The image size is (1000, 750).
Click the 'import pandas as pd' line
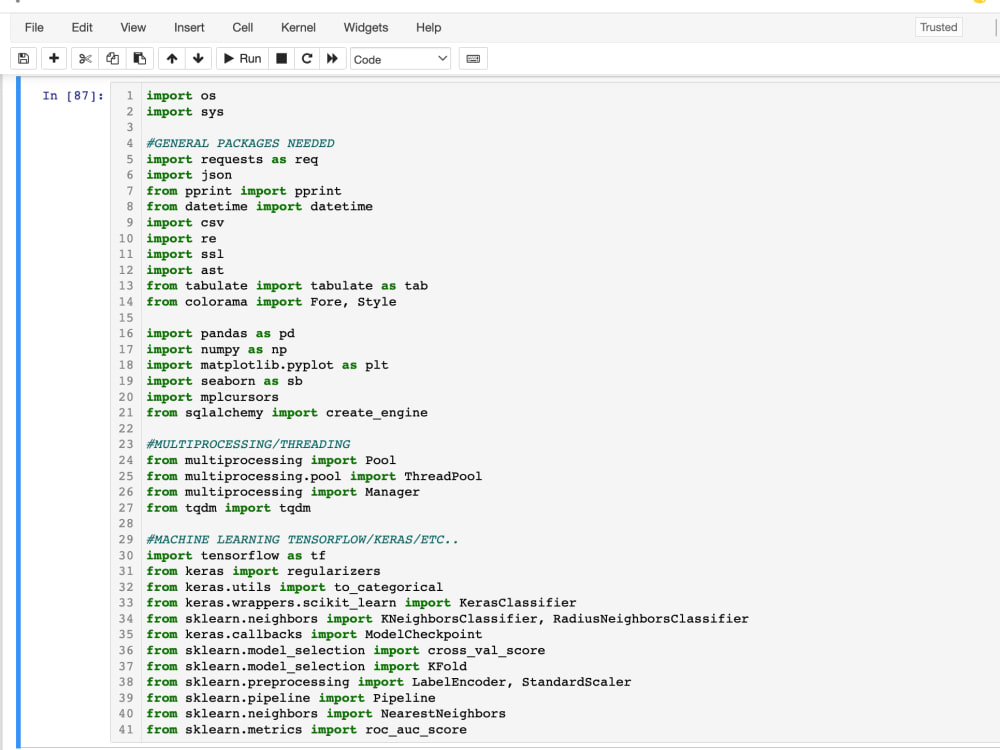point(221,334)
